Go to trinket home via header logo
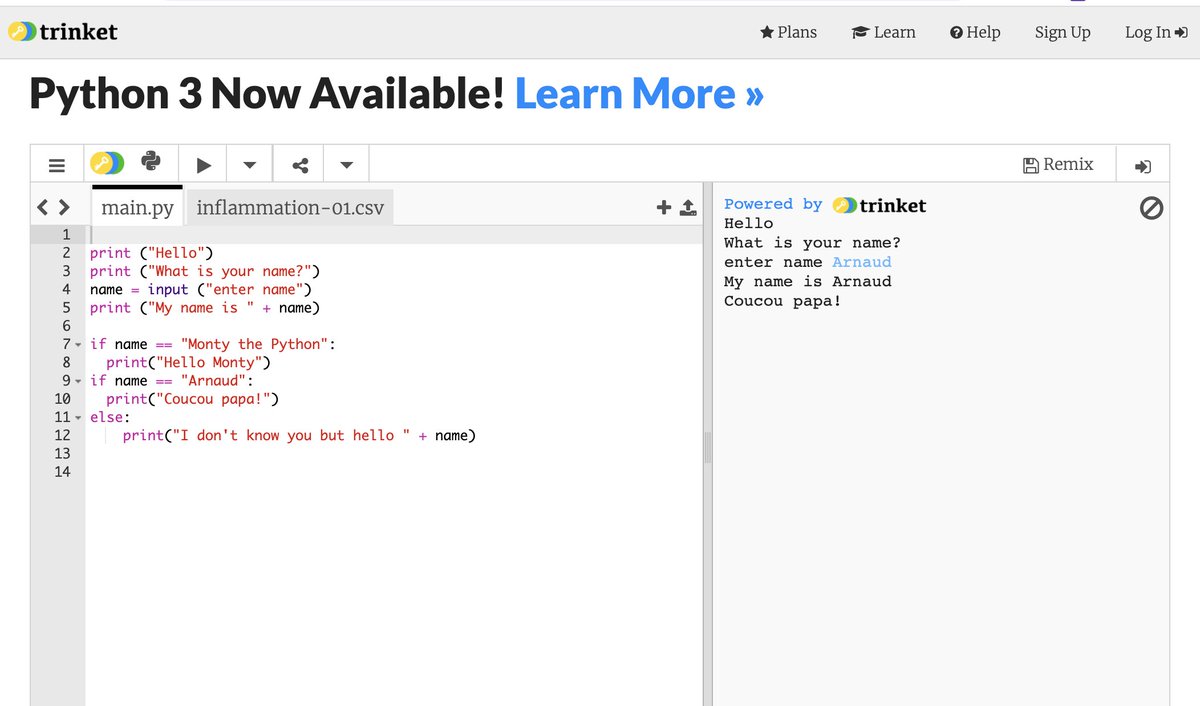 [63, 32]
